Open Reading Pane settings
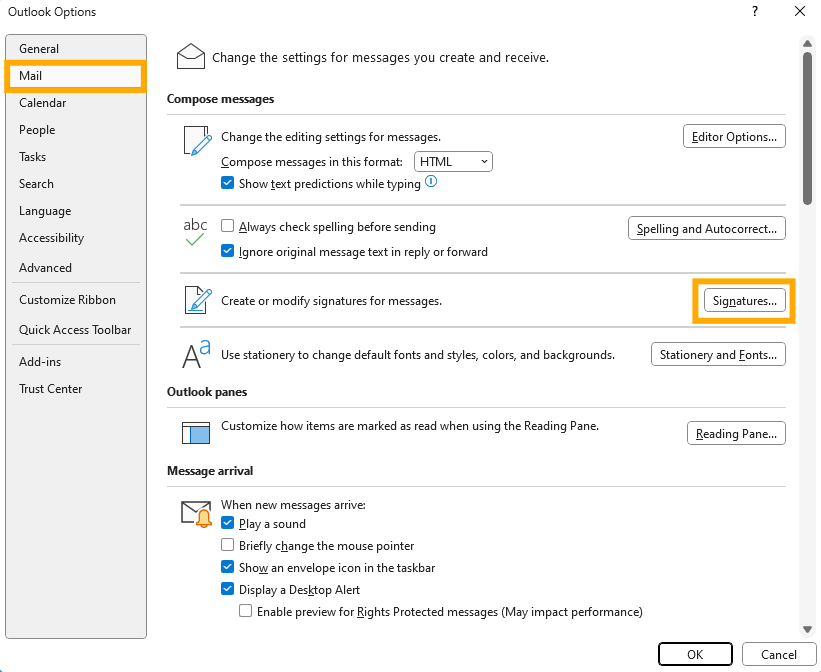The width and height of the screenshot is (821, 672). pyautogui.click(x=736, y=433)
